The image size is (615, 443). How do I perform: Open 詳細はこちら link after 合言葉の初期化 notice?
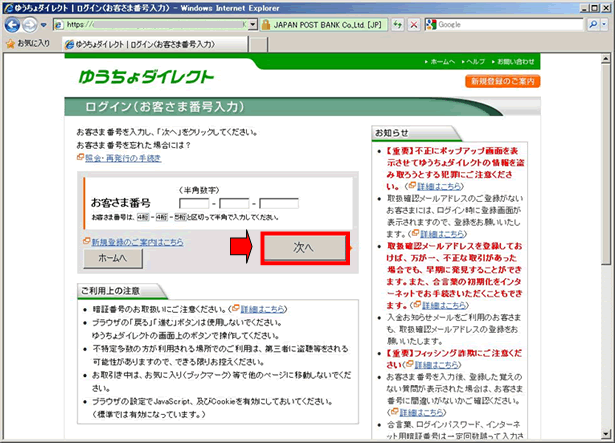(444, 305)
